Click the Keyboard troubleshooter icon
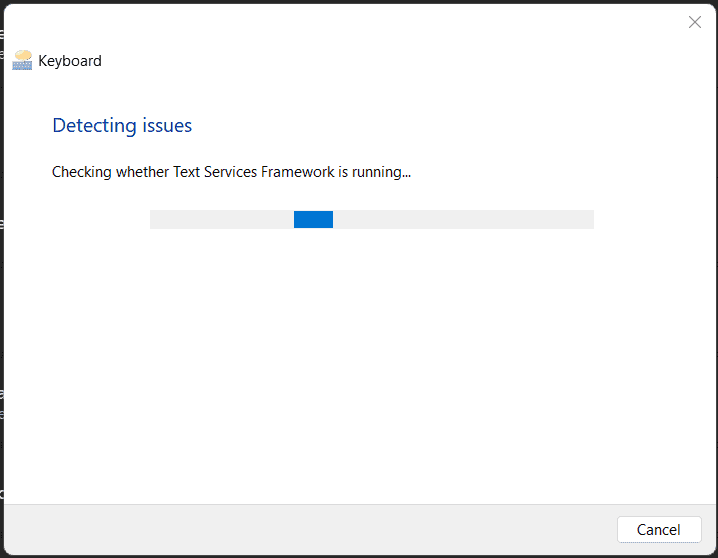The image size is (718, 558). click(x=22, y=61)
